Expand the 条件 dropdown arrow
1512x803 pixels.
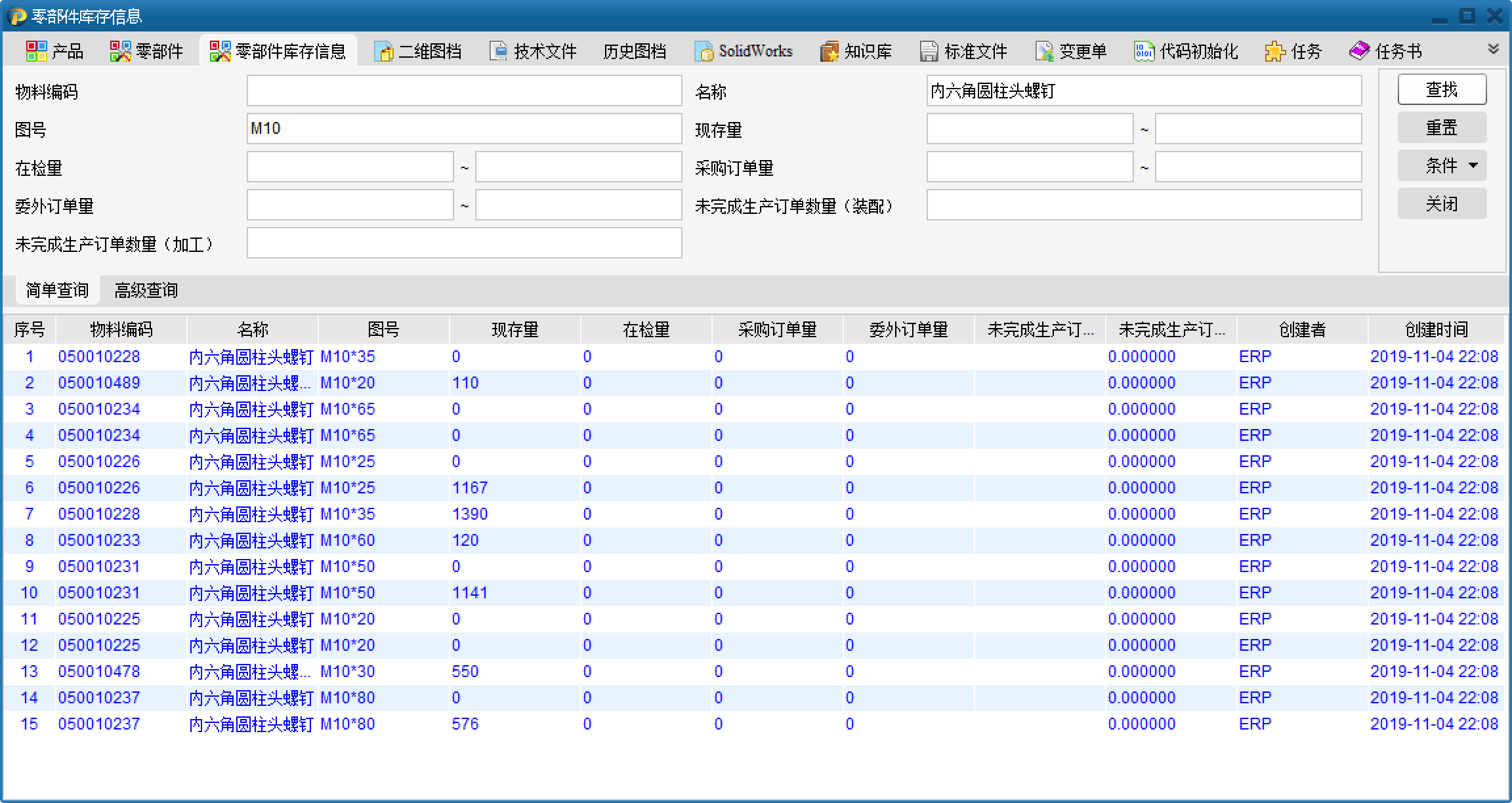[1473, 165]
